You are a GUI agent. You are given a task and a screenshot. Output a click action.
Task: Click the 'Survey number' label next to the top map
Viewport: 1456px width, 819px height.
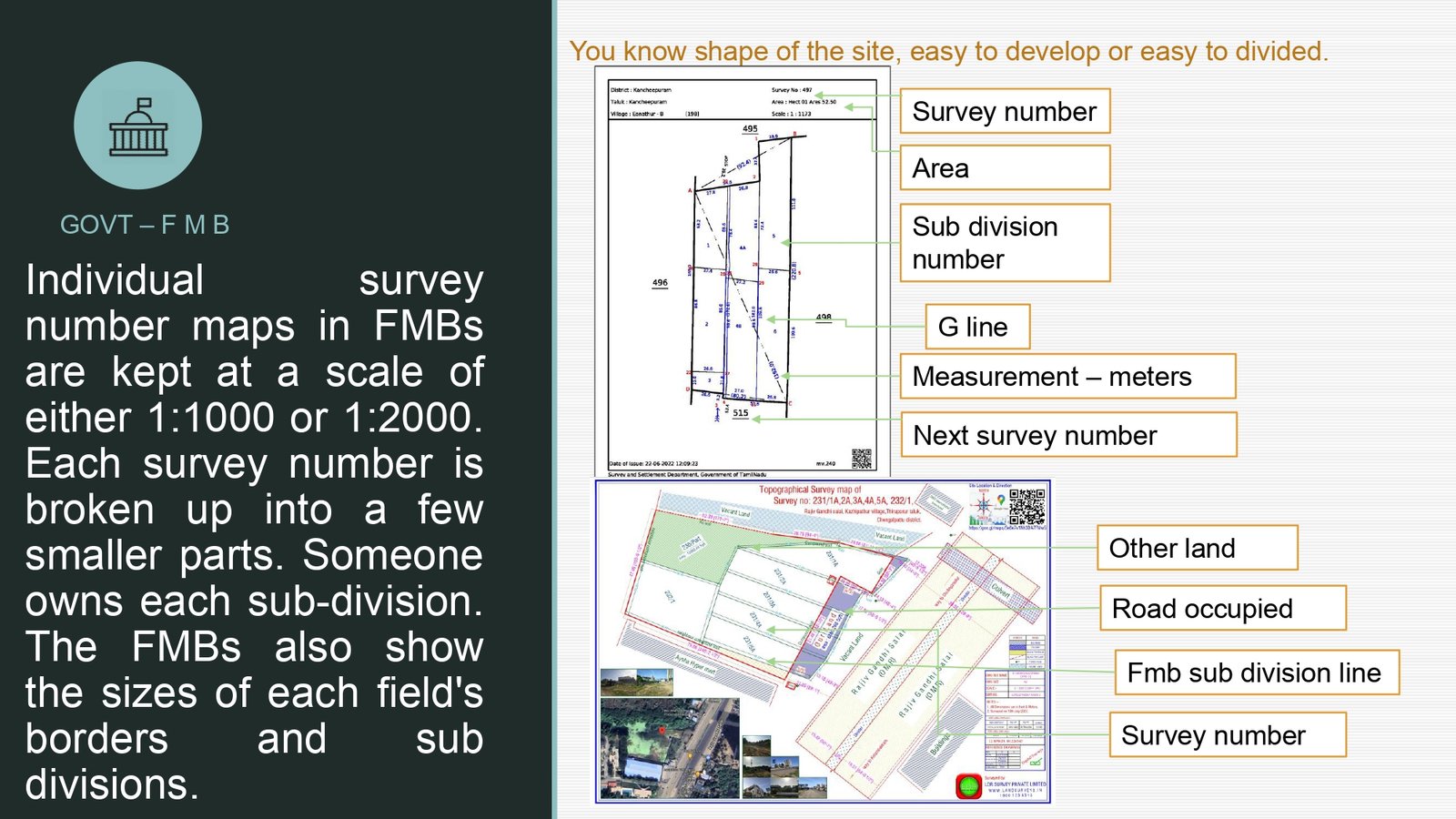pyautogui.click(x=1005, y=111)
